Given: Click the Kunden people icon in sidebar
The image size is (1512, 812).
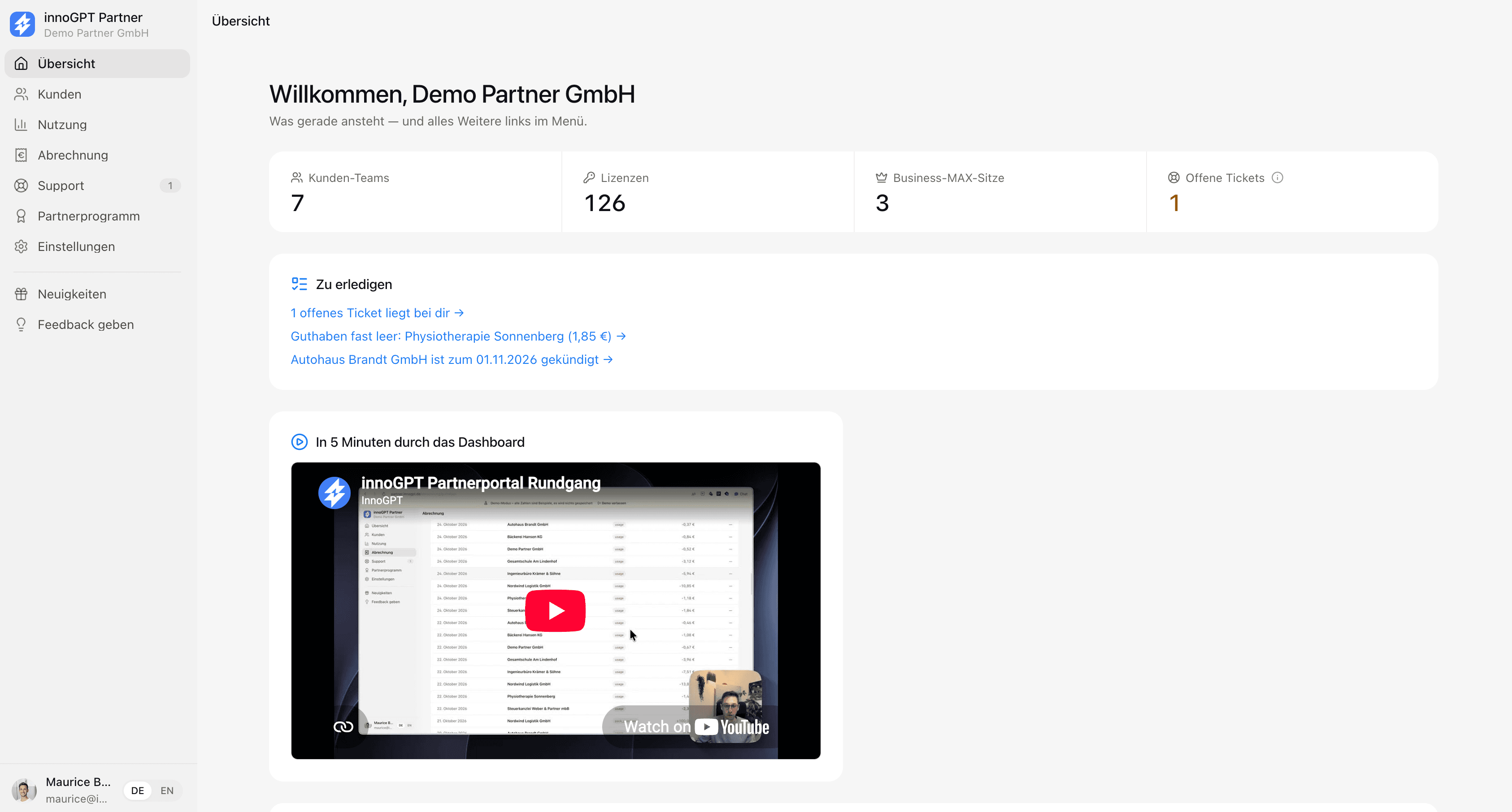Looking at the screenshot, I should pos(21,94).
